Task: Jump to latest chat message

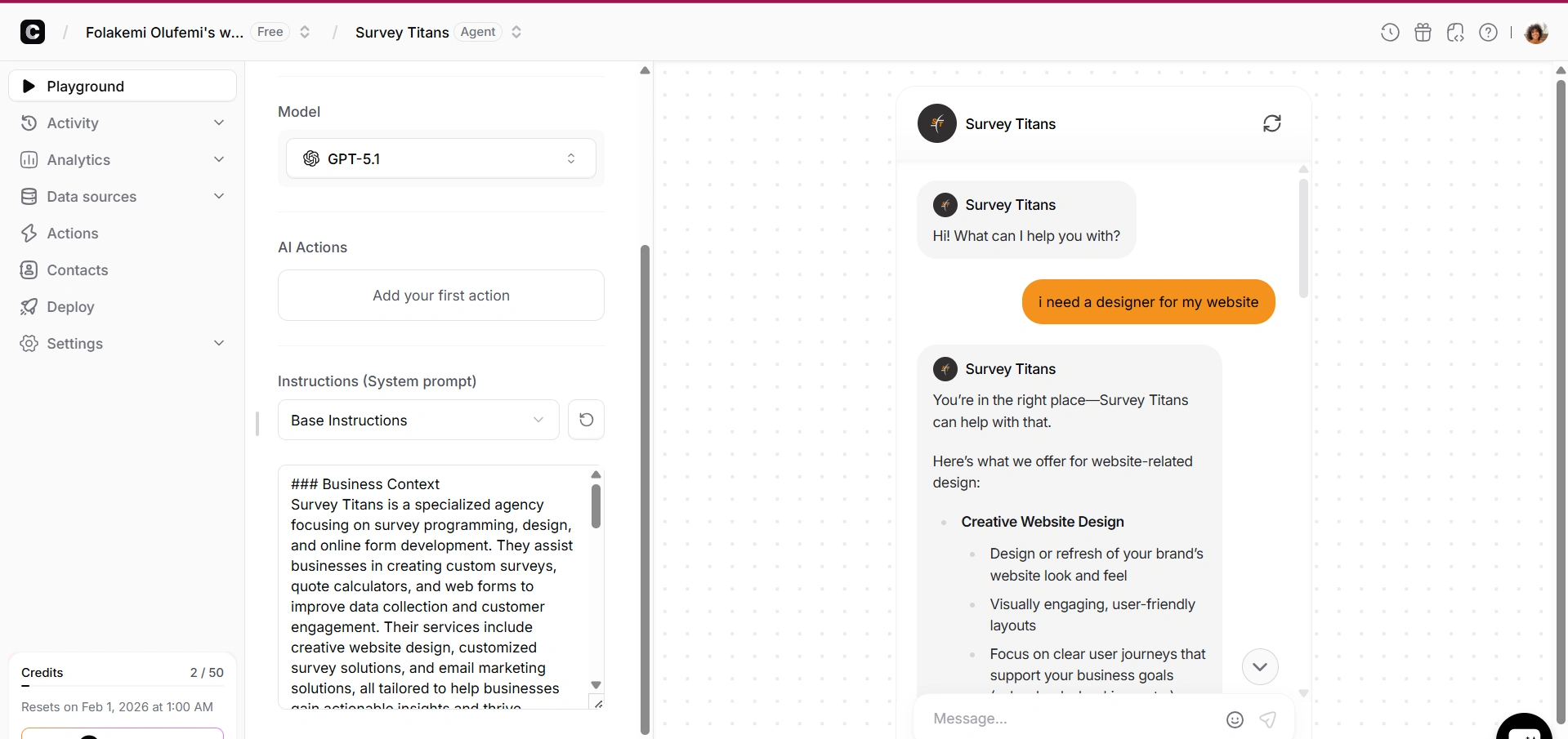Action: (x=1260, y=667)
